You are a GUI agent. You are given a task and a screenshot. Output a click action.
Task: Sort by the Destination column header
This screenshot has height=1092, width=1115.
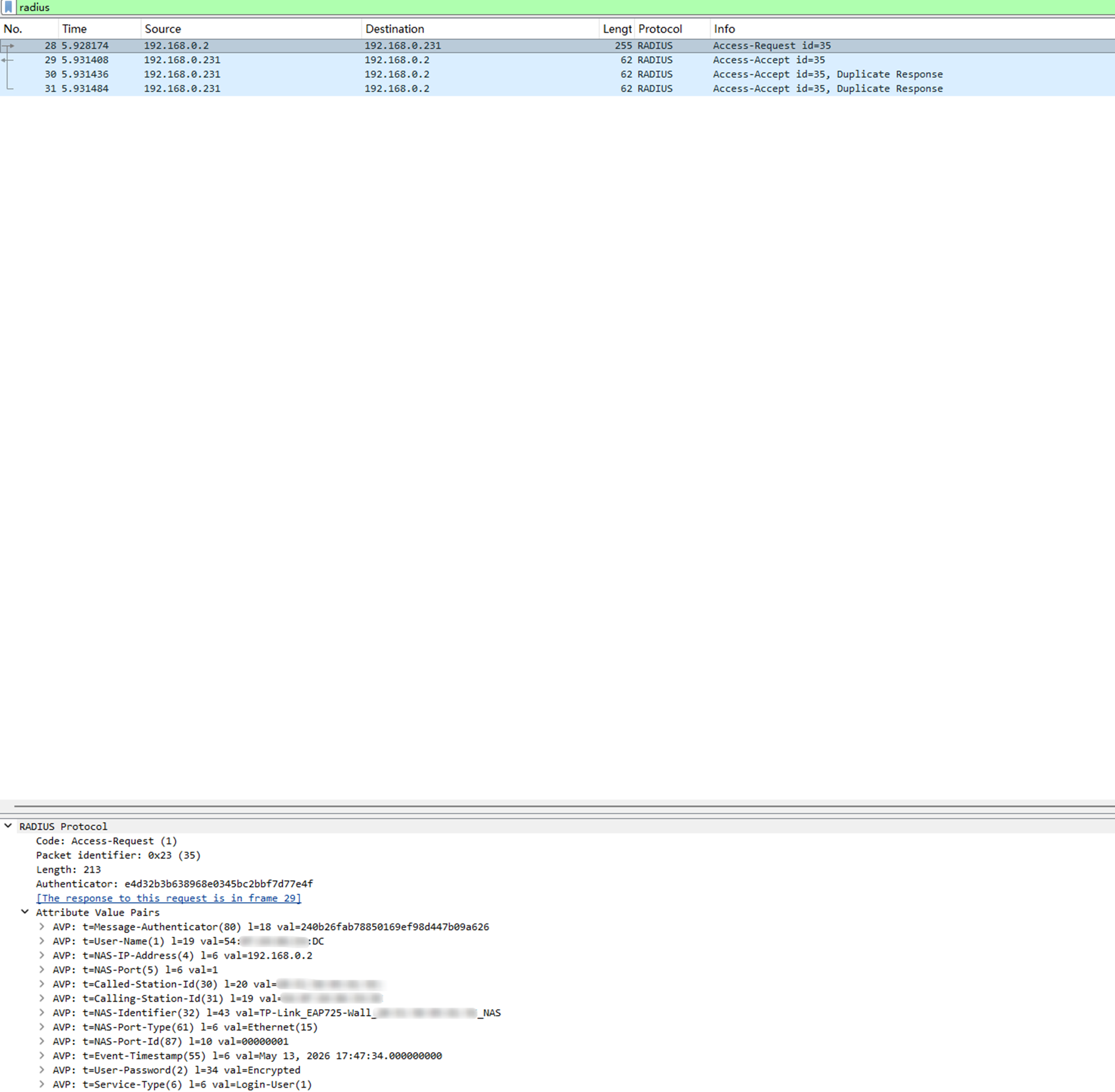coord(480,29)
